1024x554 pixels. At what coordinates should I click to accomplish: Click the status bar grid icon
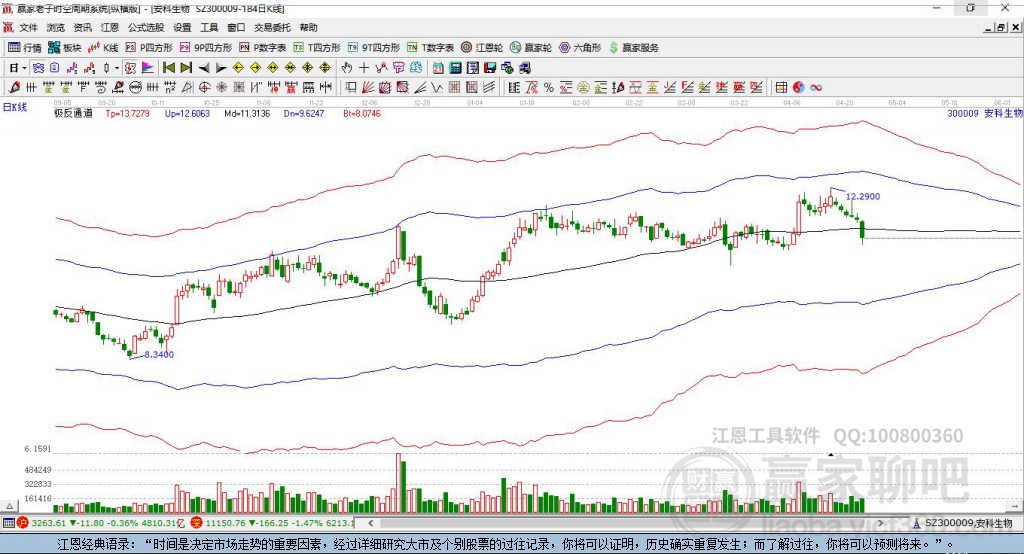click(8, 523)
